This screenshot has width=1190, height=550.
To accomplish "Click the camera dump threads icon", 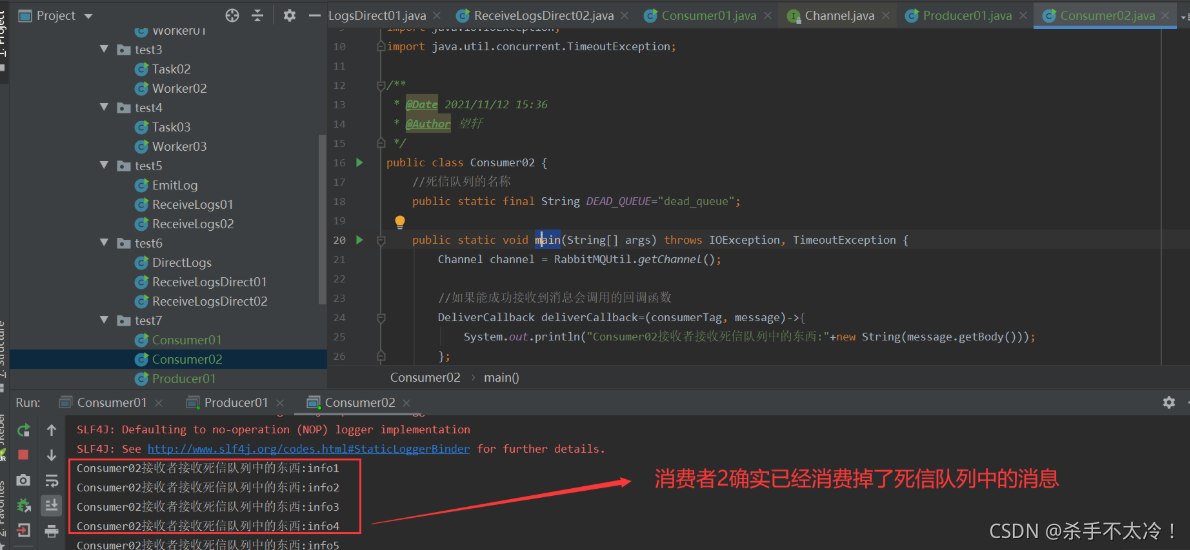I will tap(24, 480).
